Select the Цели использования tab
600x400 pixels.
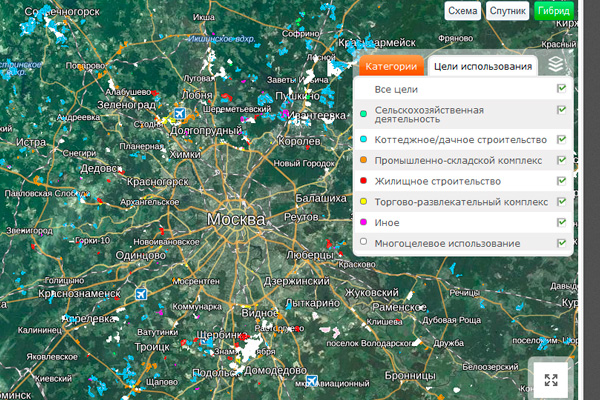[x=481, y=66]
